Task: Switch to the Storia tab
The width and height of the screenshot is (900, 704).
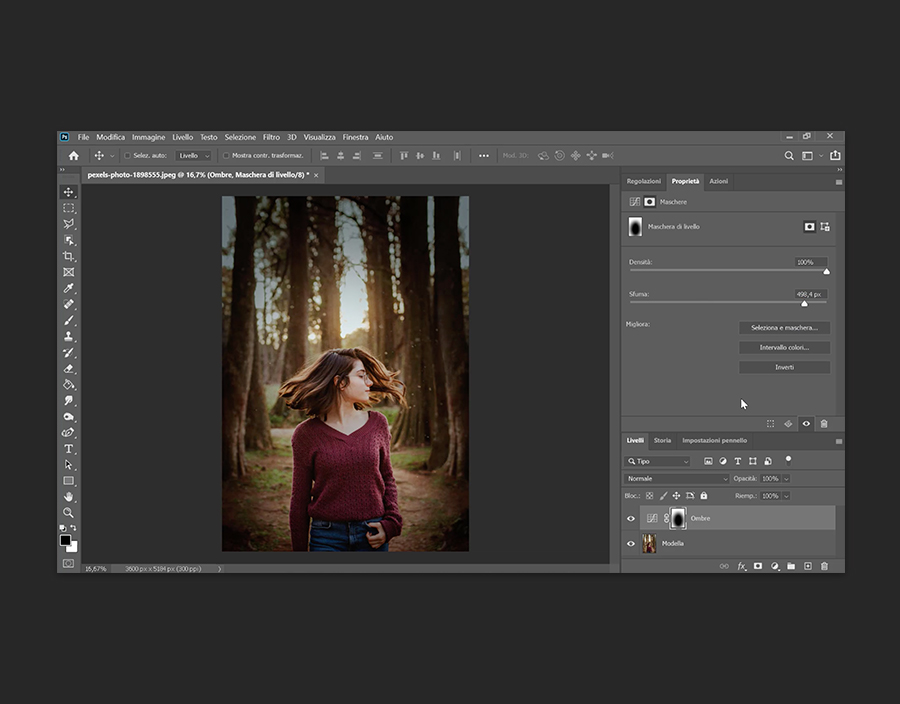Action: [x=662, y=441]
